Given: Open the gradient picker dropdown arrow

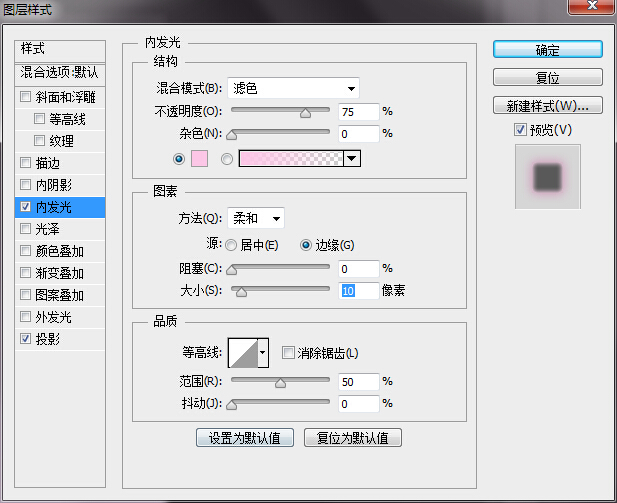Looking at the screenshot, I should [x=352, y=158].
